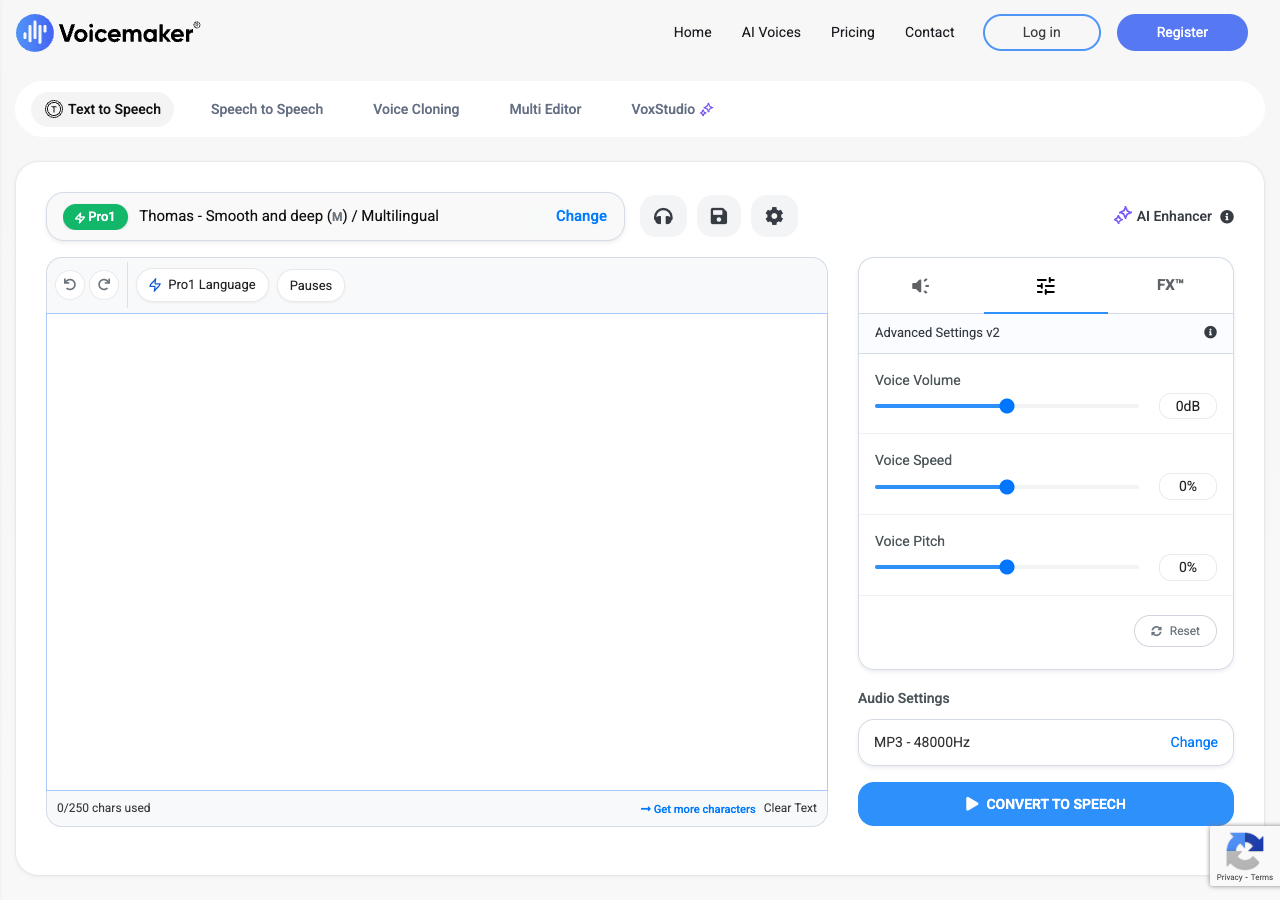Open the FX tab
1280x900 pixels.
click(1170, 286)
